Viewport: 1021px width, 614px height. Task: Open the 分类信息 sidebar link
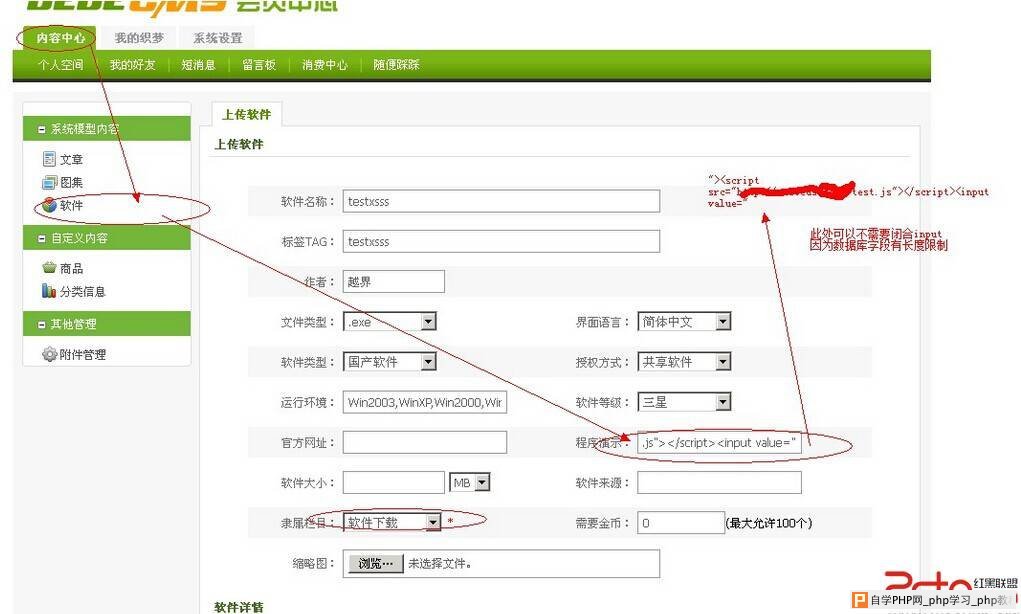tap(83, 292)
